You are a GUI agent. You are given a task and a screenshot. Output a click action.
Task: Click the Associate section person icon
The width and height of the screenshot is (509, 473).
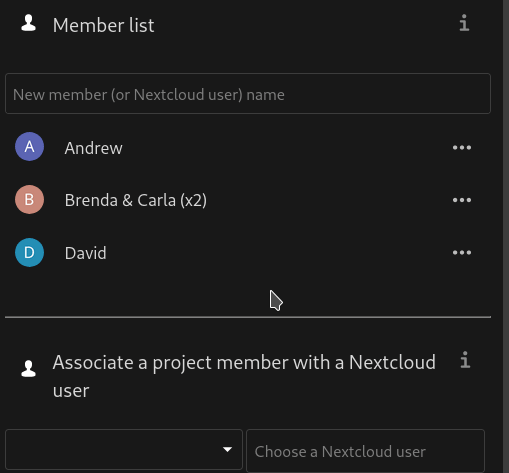coord(28,369)
